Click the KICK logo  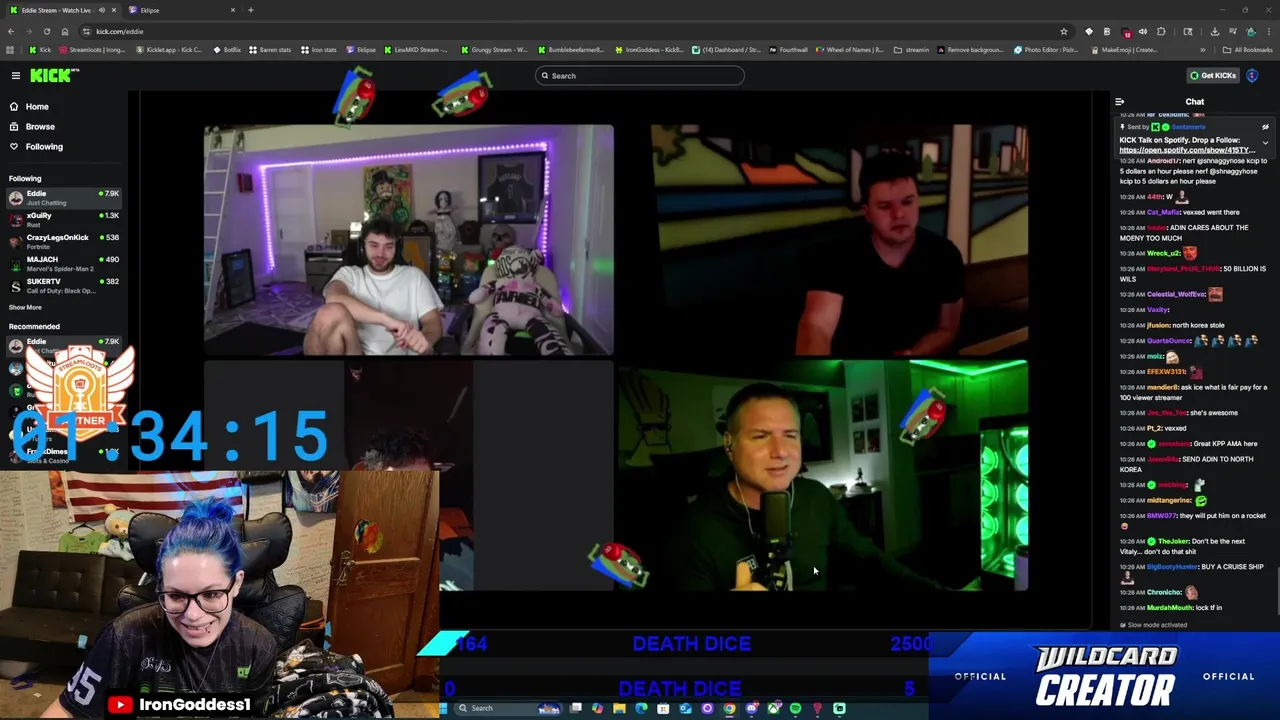(x=49, y=76)
